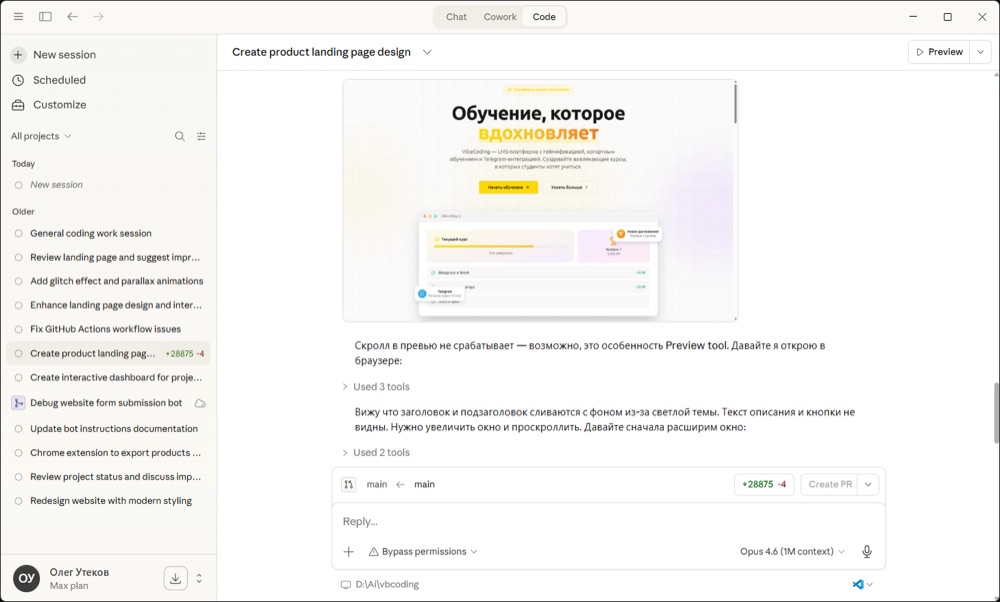Open General coding work session
The image size is (1000, 602).
pos(108,233)
